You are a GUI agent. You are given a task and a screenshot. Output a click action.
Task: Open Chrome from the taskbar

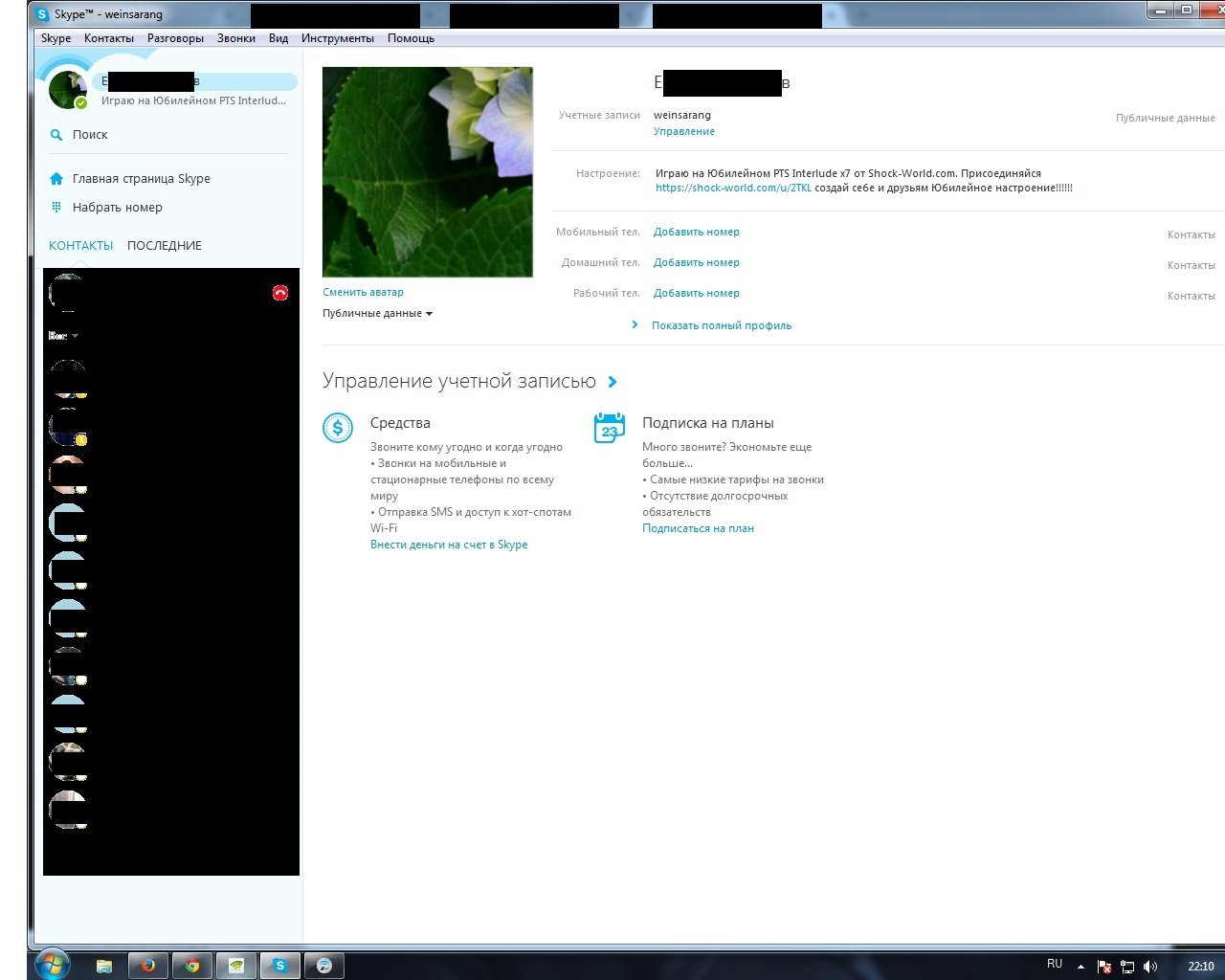pyautogui.click(x=192, y=966)
